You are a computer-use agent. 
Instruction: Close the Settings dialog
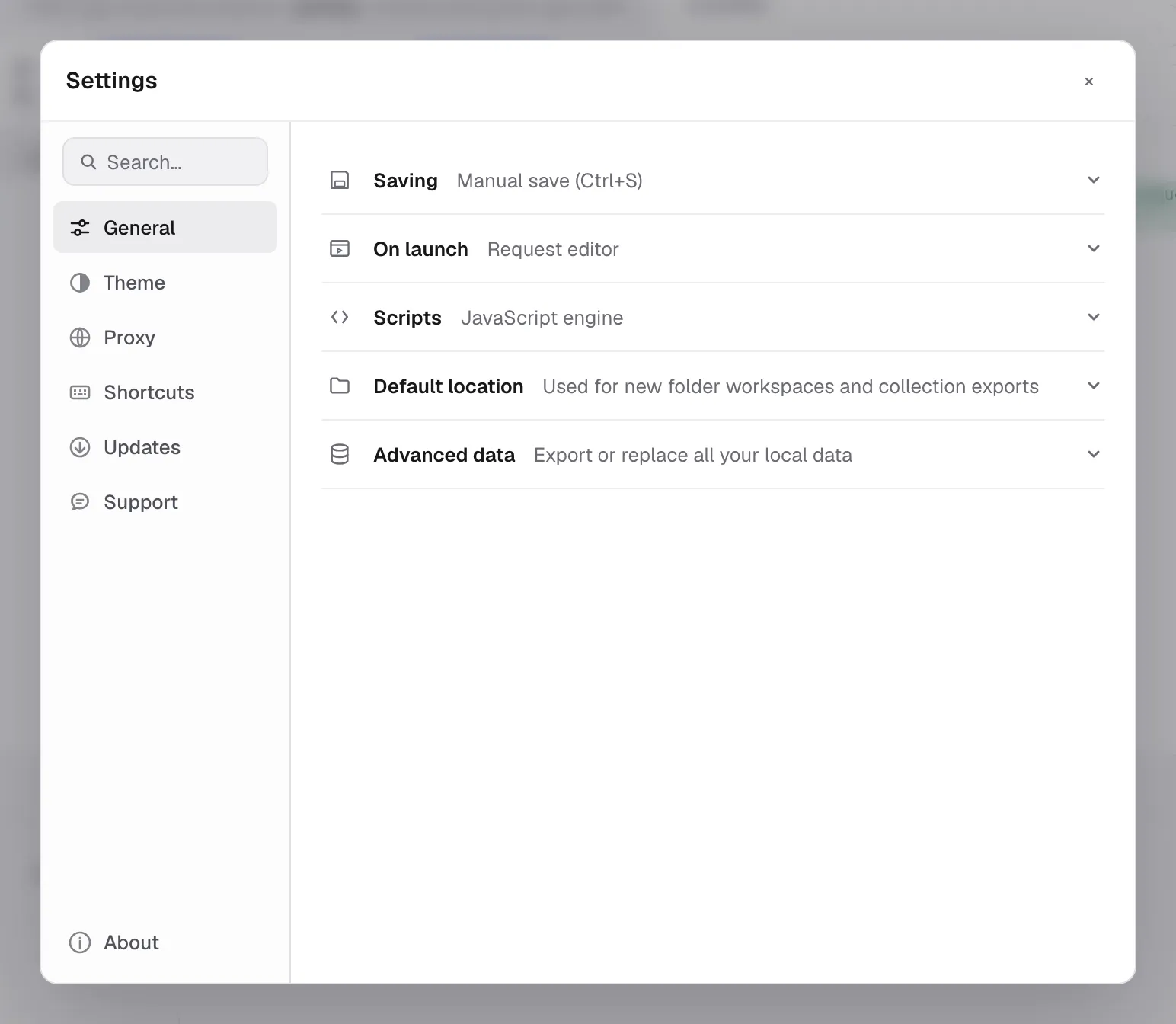(1089, 82)
